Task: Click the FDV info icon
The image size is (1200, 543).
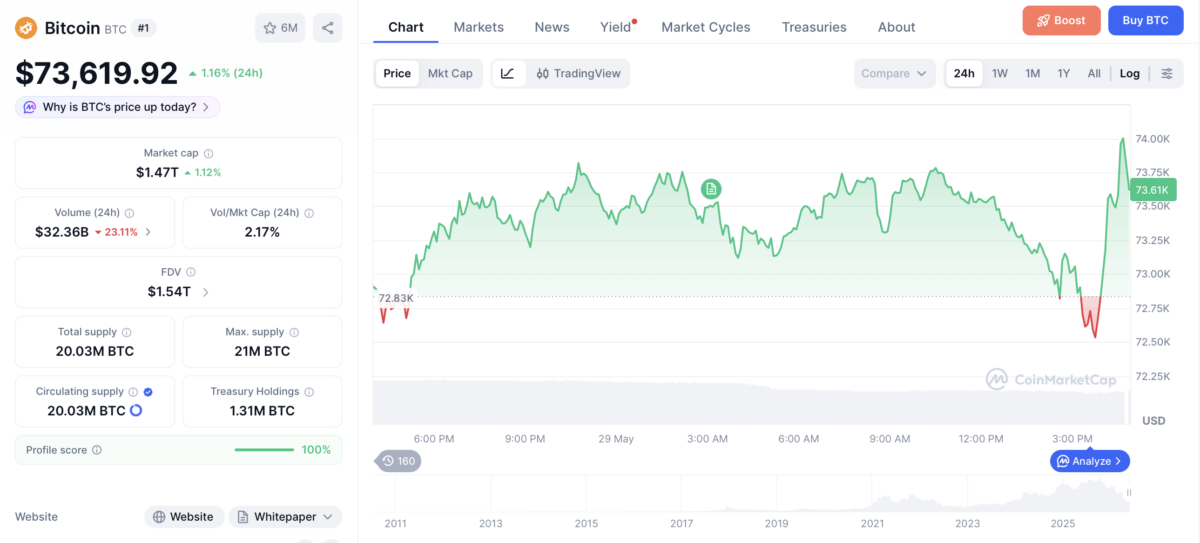Action: (191, 272)
